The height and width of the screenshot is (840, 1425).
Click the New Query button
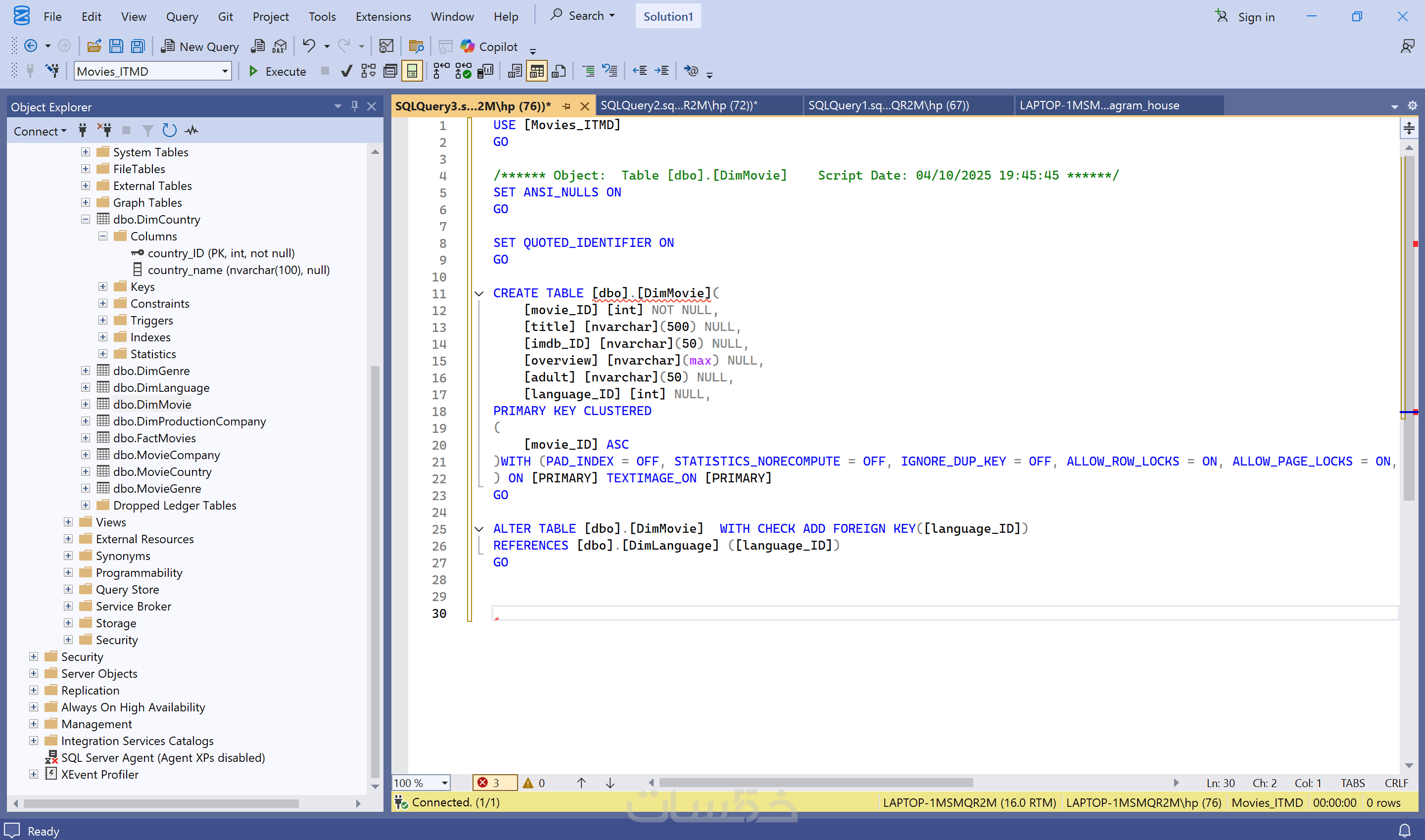point(200,47)
